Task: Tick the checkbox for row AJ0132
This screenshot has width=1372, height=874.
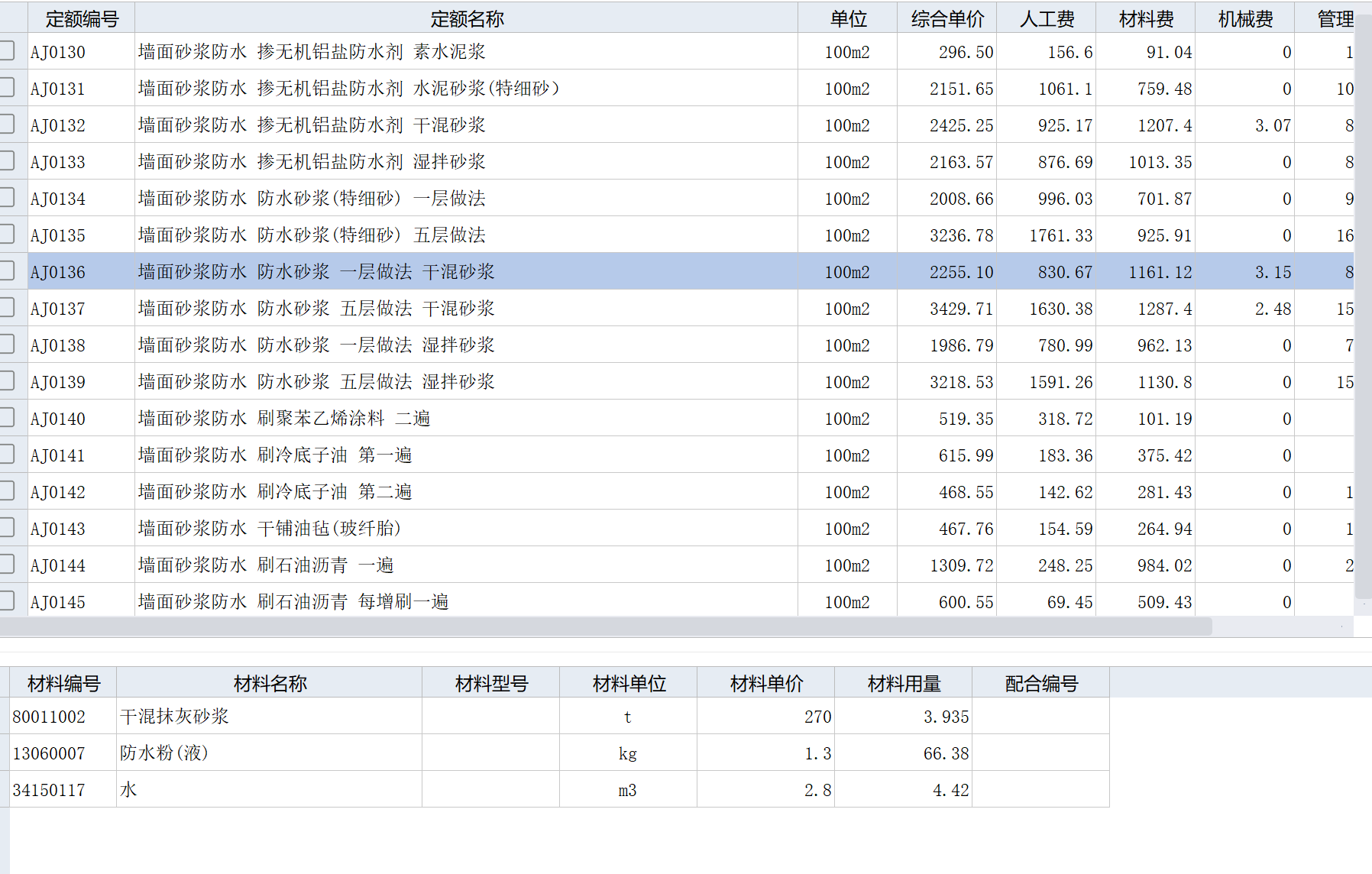Action: pos(7,125)
